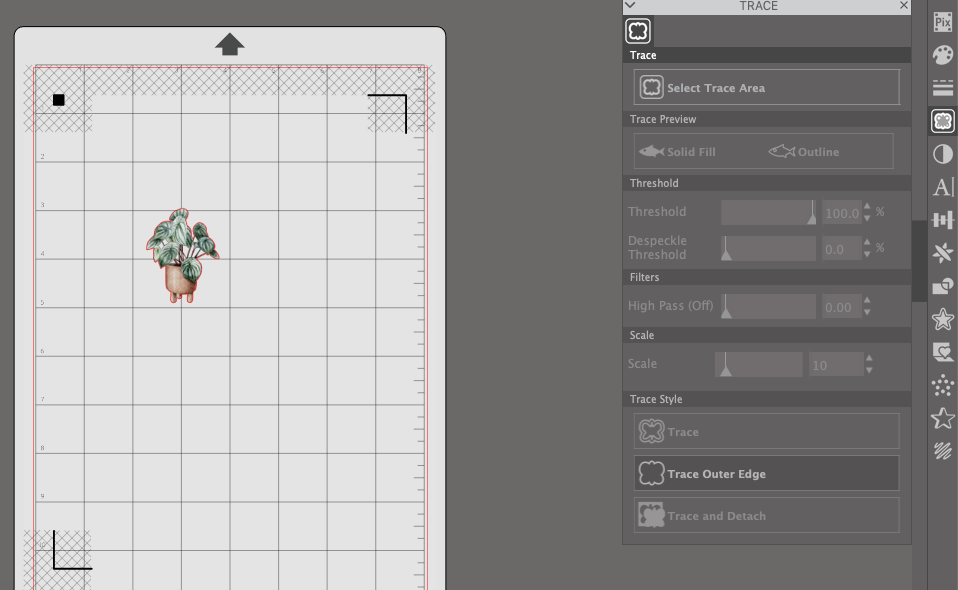Click the Trace style button
Image resolution: width=958 pixels, height=590 pixels.
click(x=766, y=431)
